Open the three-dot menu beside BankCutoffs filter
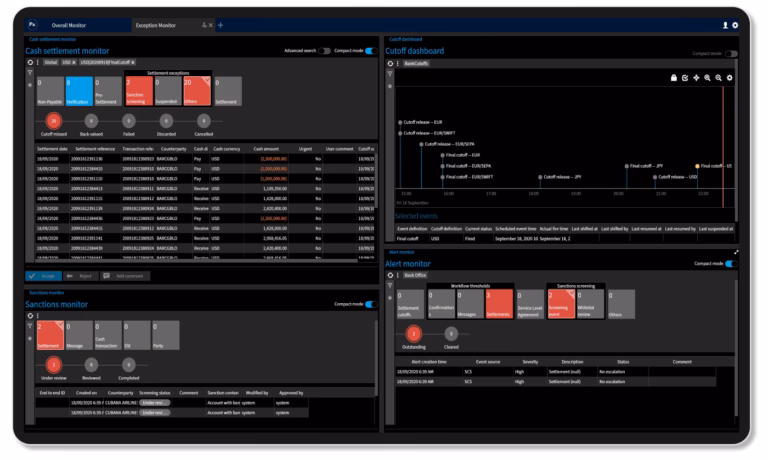Image resolution: width=768 pixels, height=460 pixels. point(398,63)
